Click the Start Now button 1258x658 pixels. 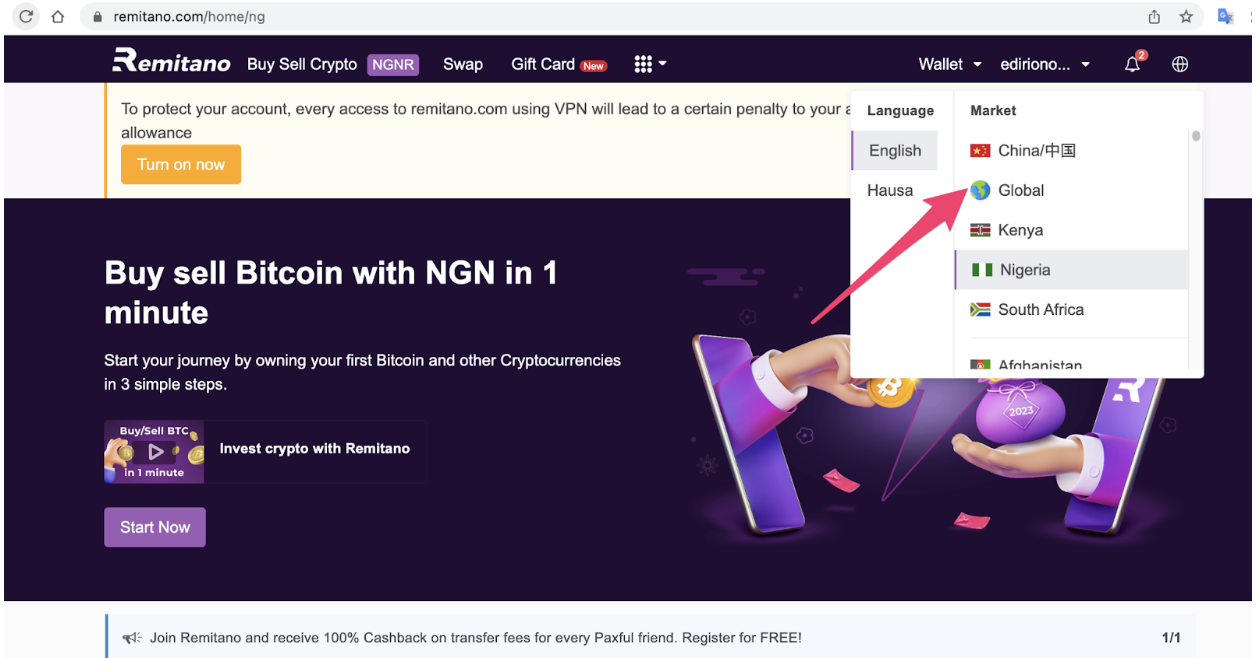(154, 527)
